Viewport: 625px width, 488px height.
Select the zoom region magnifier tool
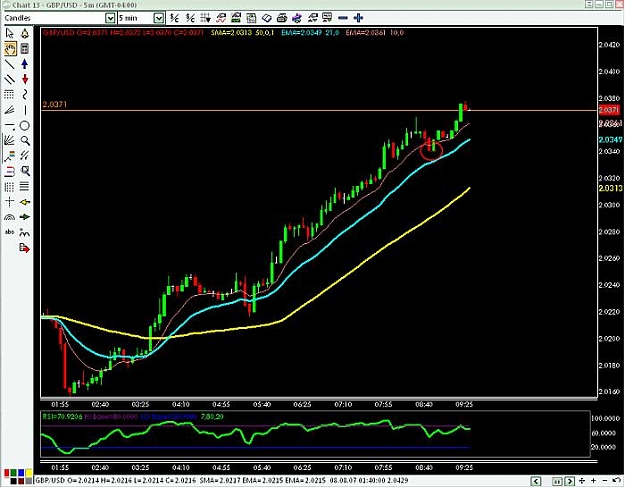[25, 171]
